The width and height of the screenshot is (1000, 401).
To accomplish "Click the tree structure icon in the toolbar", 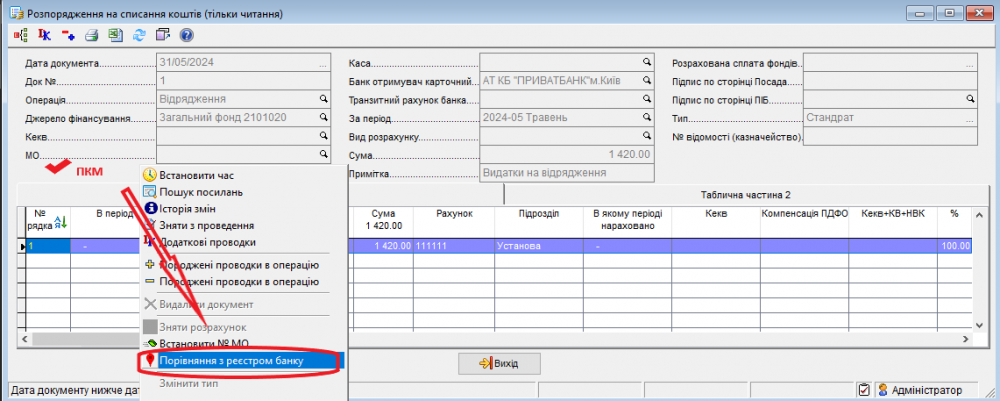I will pos(20,35).
